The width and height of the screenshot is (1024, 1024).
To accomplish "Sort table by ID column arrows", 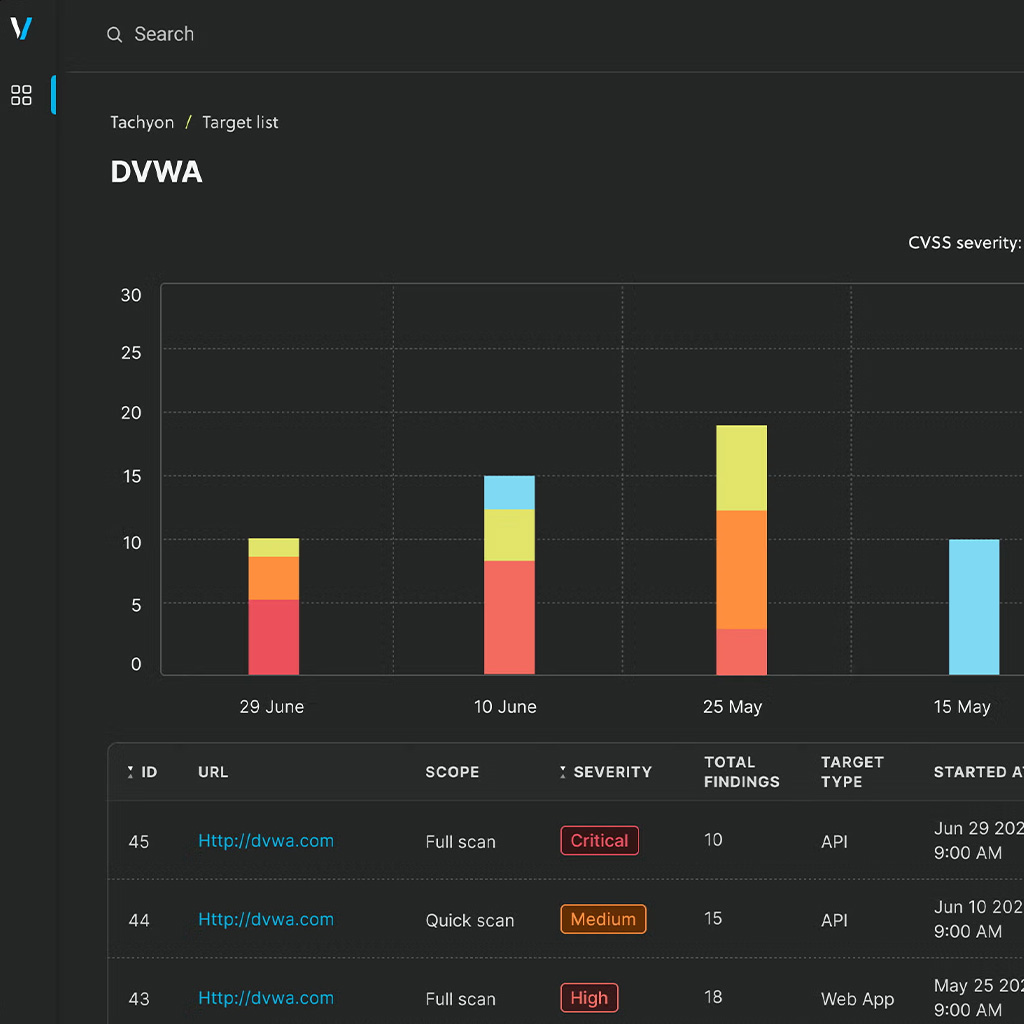I will (130, 772).
